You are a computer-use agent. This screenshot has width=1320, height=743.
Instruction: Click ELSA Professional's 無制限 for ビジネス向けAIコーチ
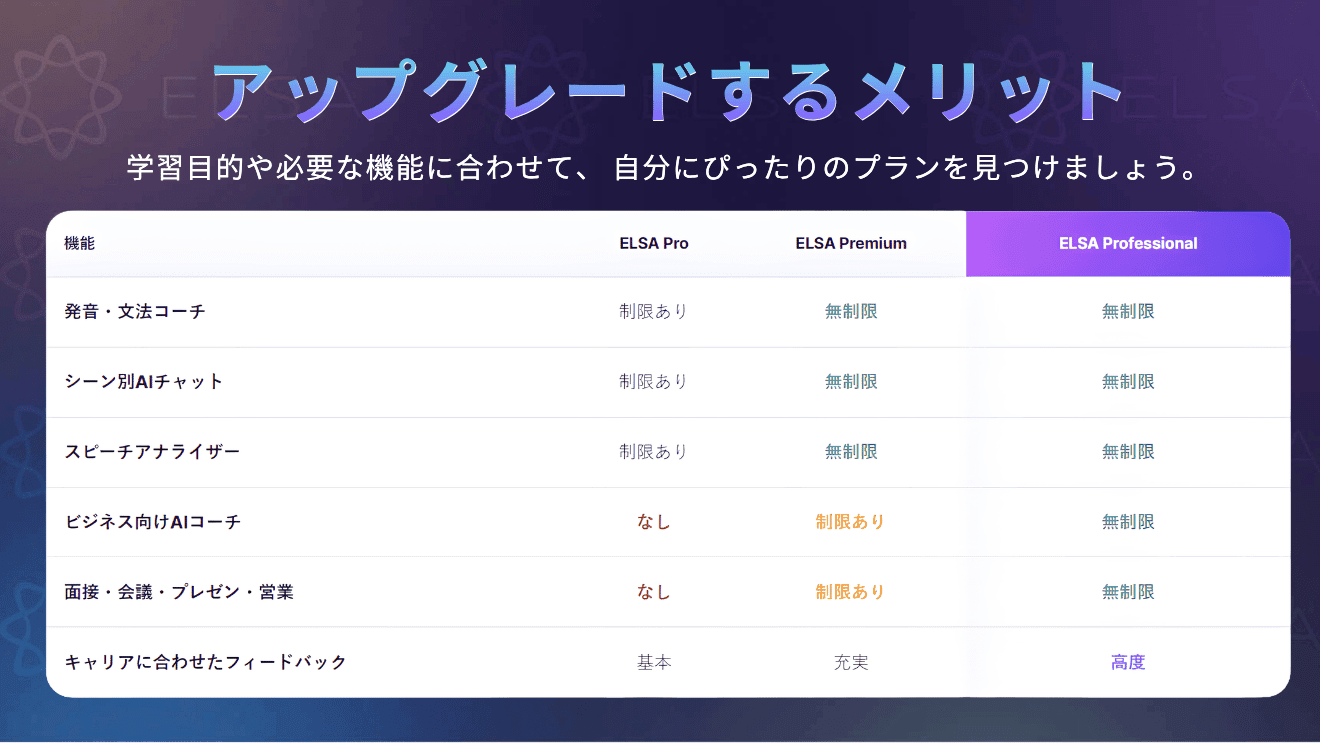(1128, 522)
